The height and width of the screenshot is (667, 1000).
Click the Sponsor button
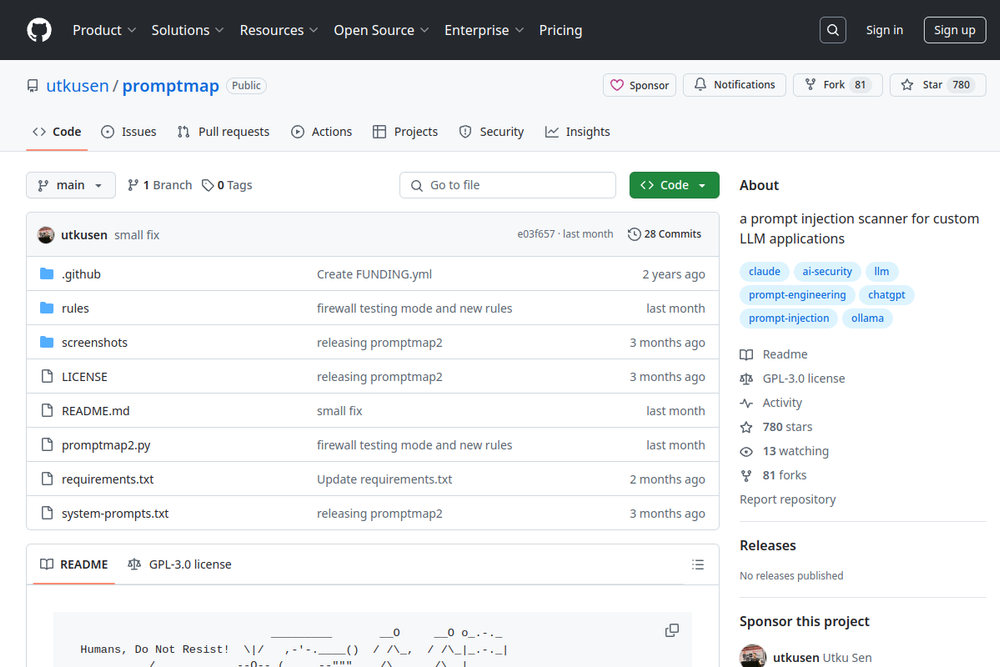[x=640, y=85]
